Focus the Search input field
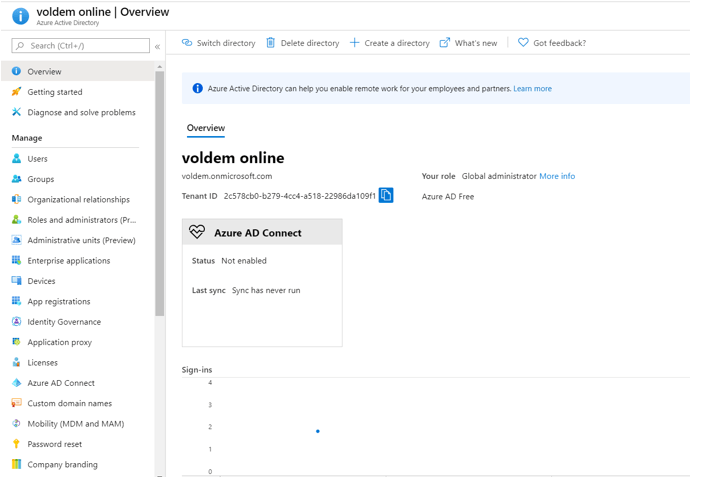713x478 pixels. pyautogui.click(x=86, y=46)
